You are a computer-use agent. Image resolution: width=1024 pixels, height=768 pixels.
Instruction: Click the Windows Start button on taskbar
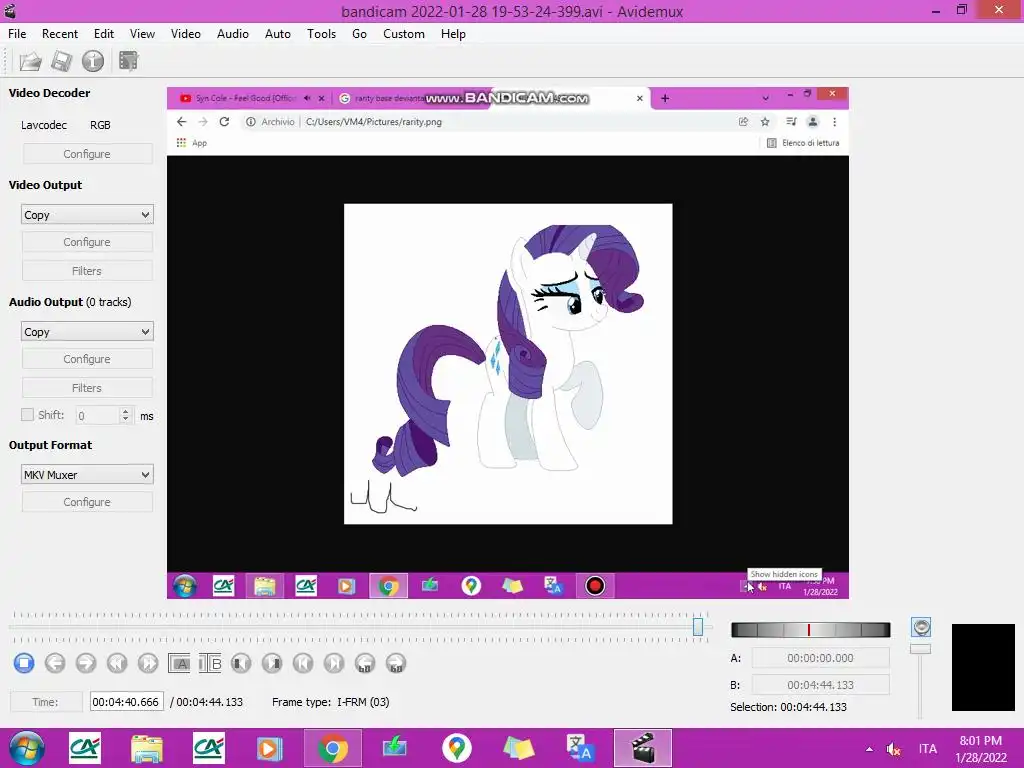27,748
